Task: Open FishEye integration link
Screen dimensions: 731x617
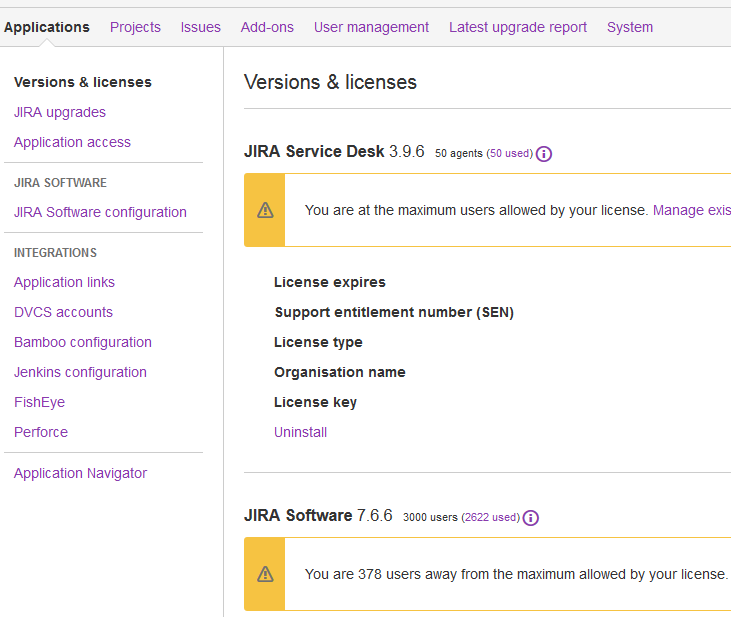Action: [x=40, y=402]
